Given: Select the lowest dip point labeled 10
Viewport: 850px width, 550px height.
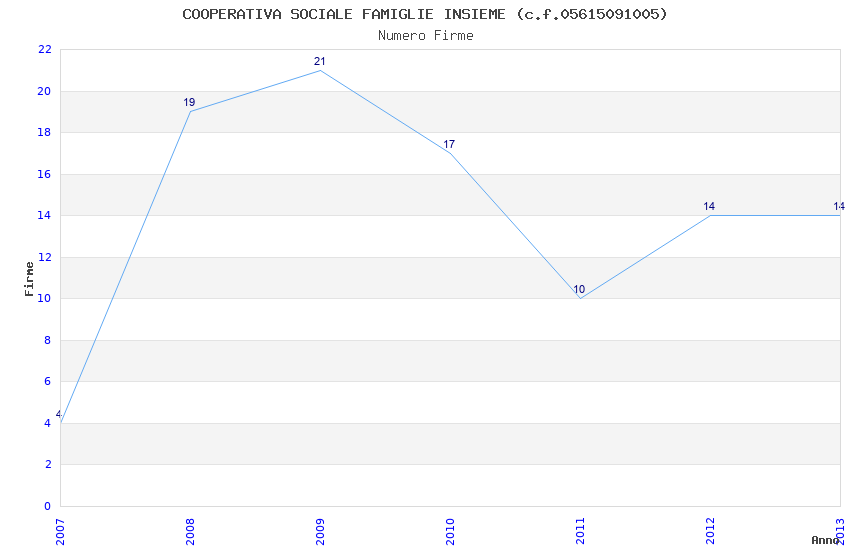Looking at the screenshot, I should (580, 298).
